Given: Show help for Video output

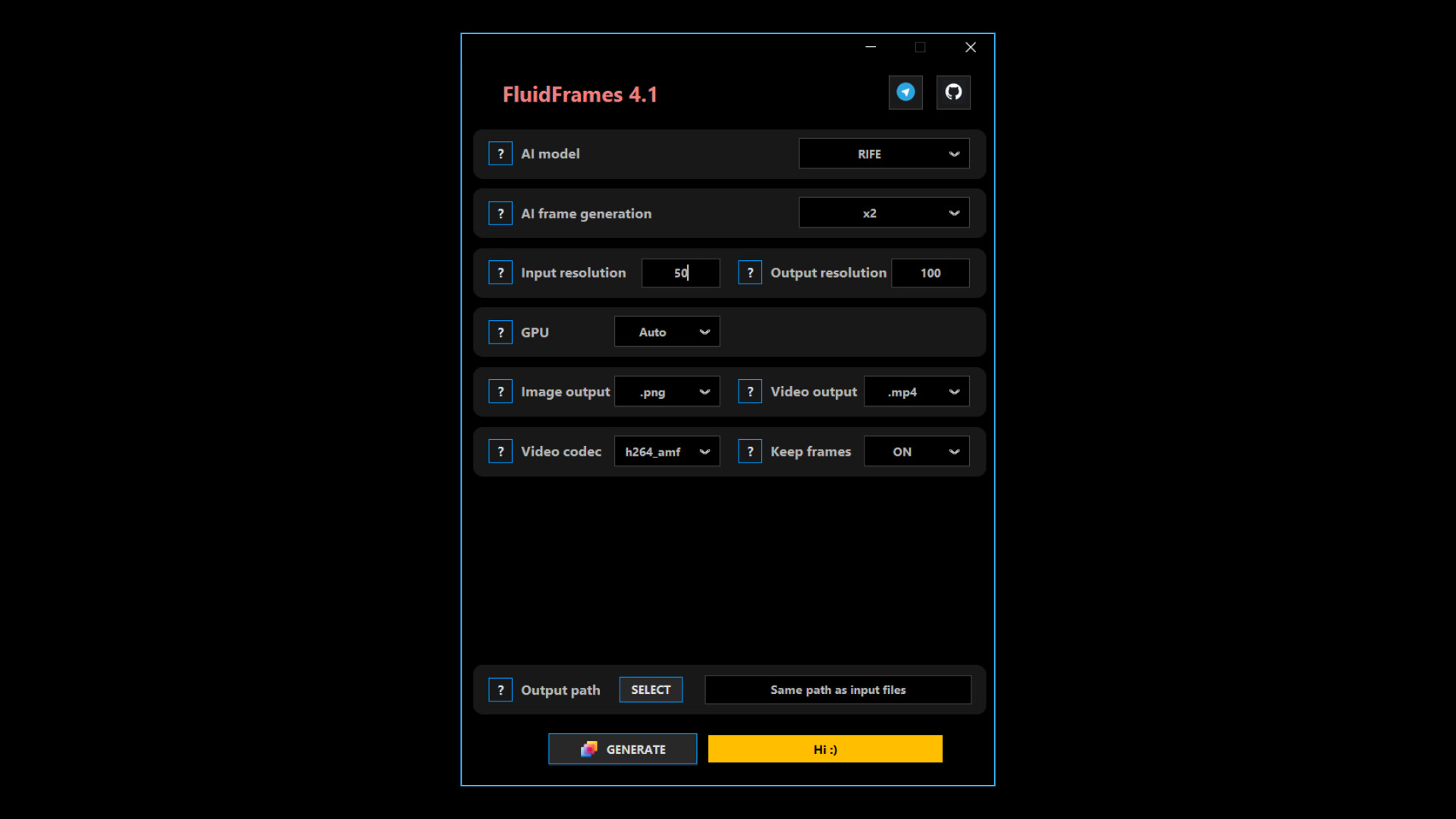Looking at the screenshot, I should coord(750,392).
